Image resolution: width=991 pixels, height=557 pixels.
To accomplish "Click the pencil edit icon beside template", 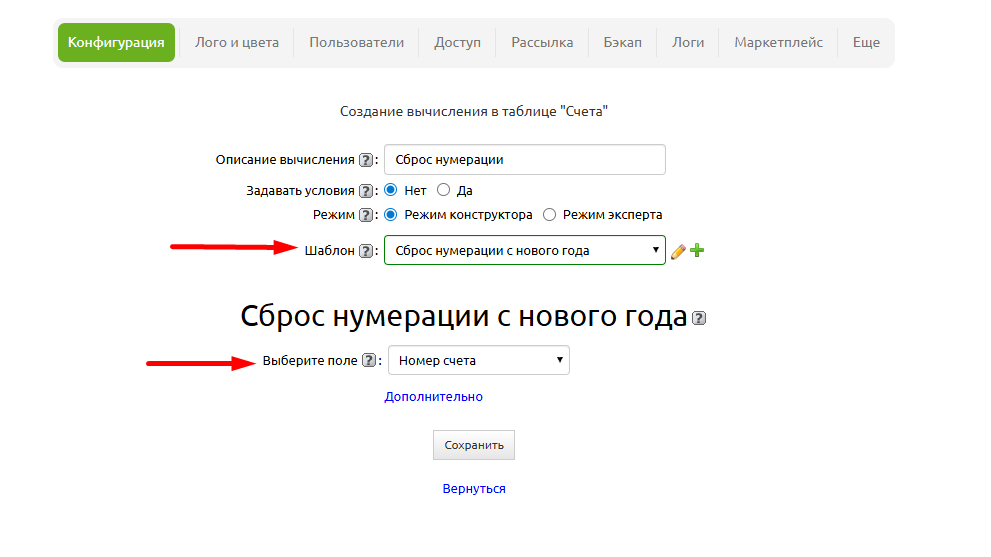I will tap(678, 251).
